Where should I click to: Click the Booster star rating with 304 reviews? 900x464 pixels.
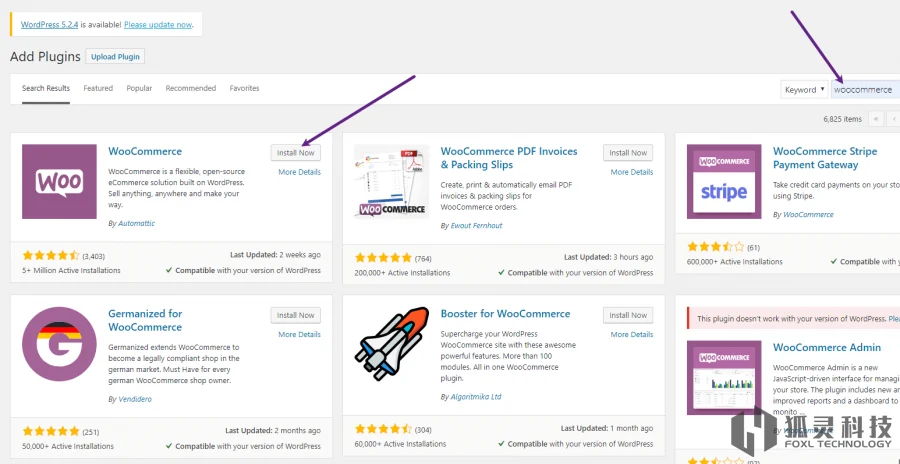[383, 429]
